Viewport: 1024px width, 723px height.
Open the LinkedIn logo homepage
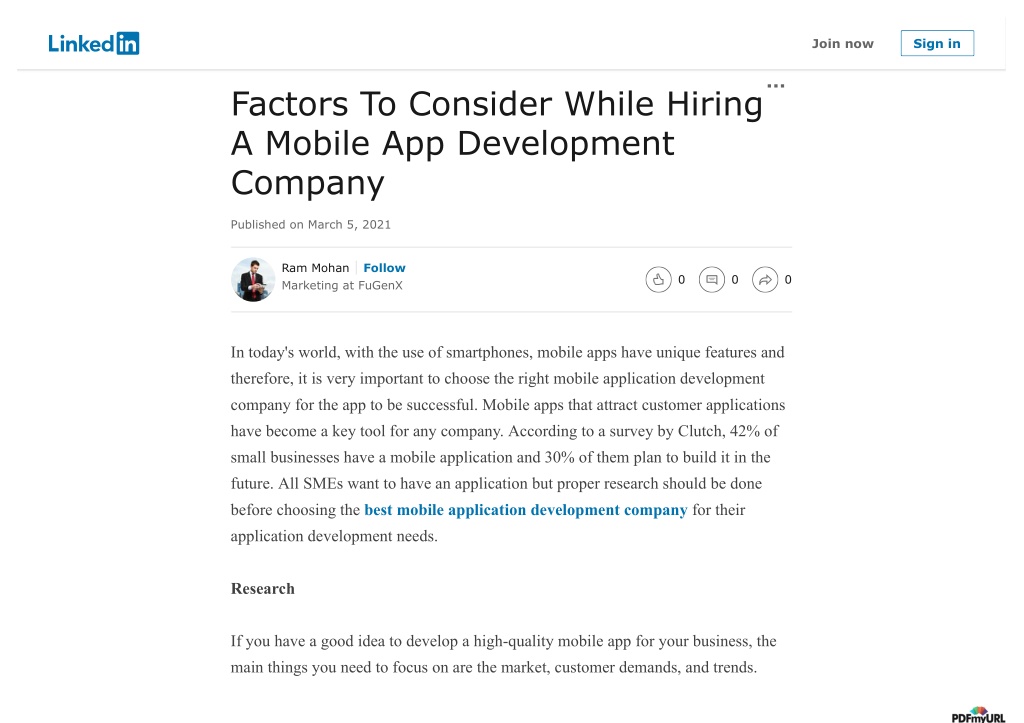93,44
